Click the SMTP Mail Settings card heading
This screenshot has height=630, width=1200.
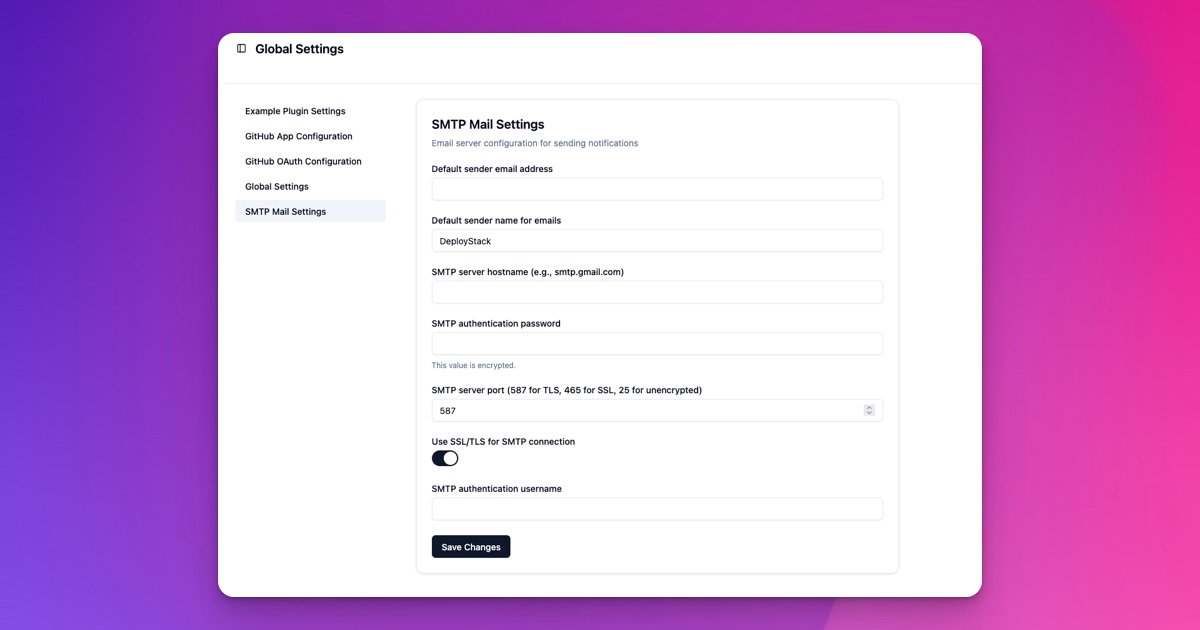488,125
